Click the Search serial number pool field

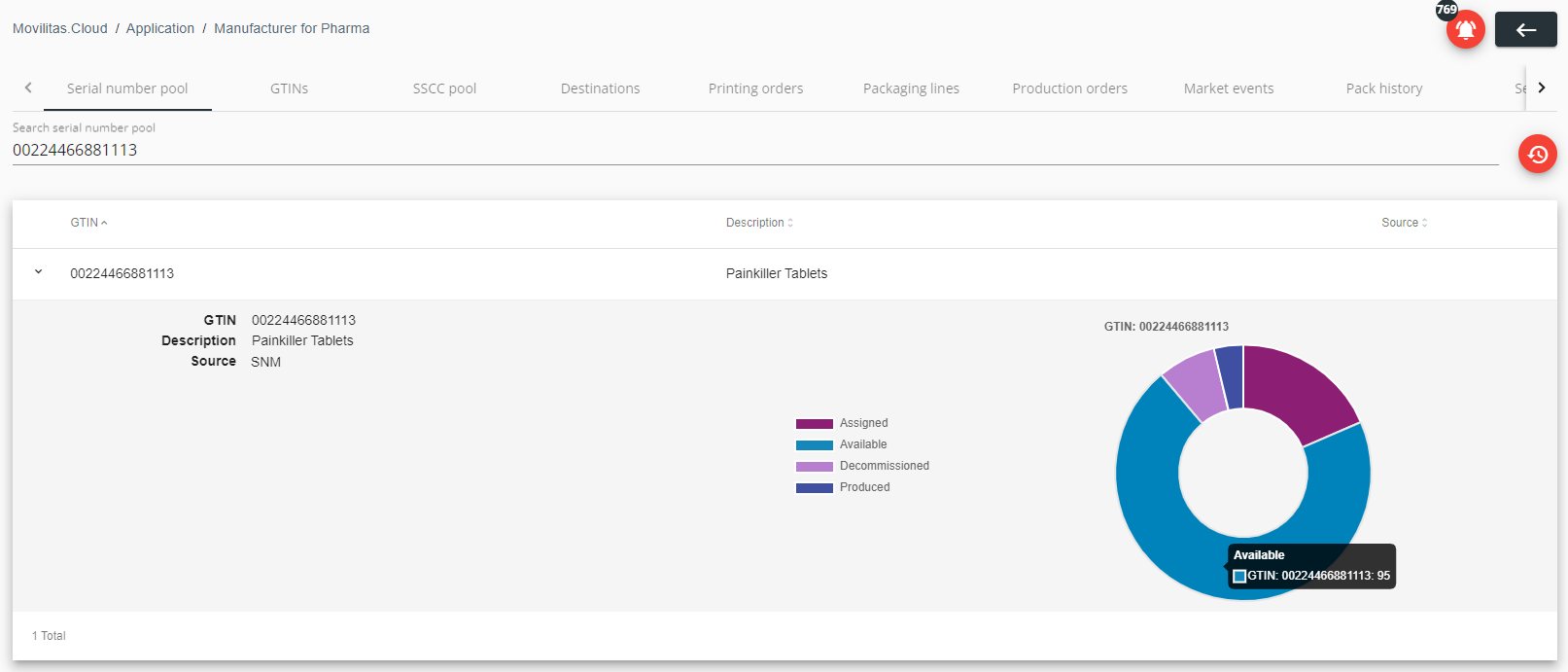click(x=755, y=150)
